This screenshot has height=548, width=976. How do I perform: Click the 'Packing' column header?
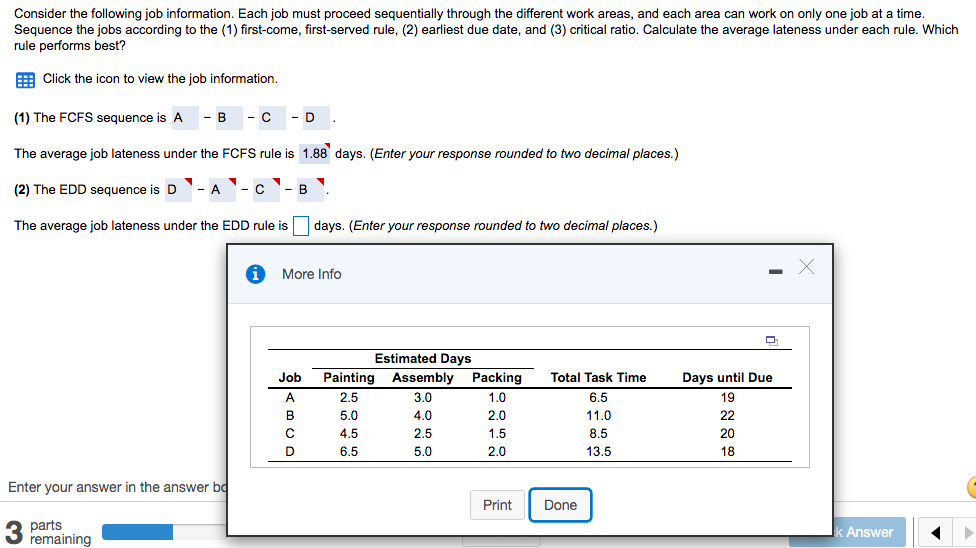(x=497, y=377)
